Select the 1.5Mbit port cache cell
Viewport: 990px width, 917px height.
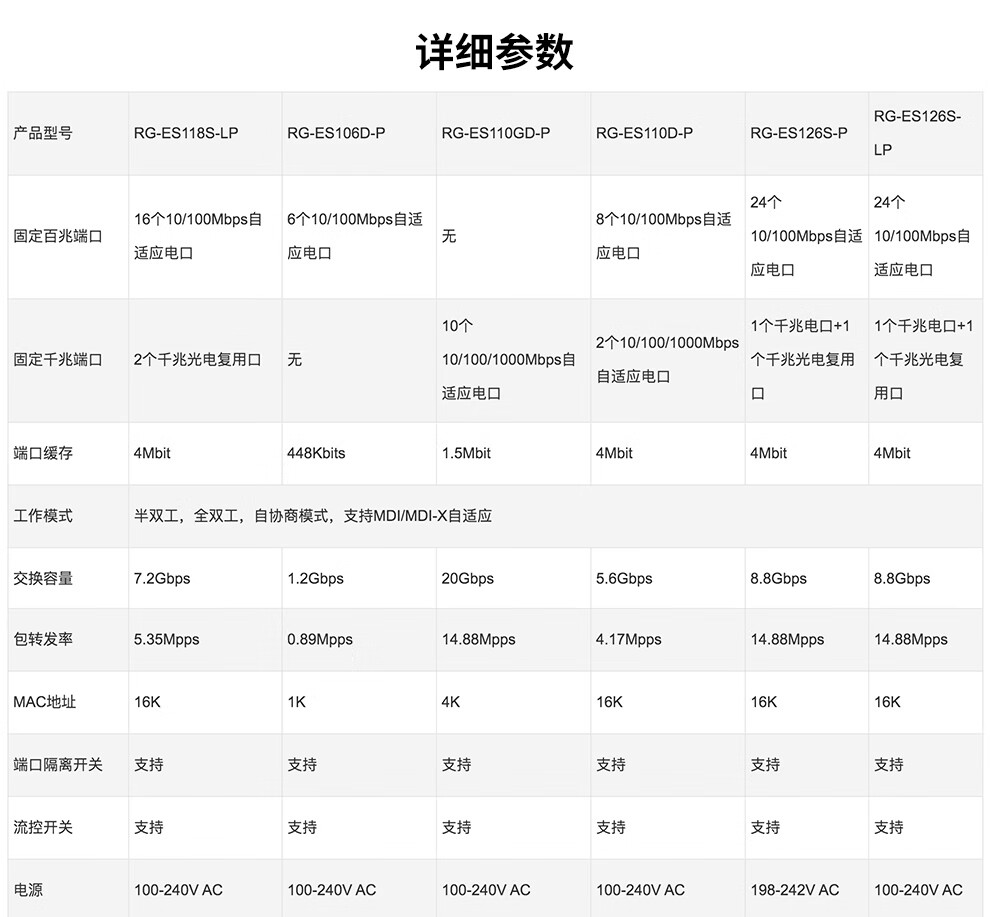[x=466, y=453]
